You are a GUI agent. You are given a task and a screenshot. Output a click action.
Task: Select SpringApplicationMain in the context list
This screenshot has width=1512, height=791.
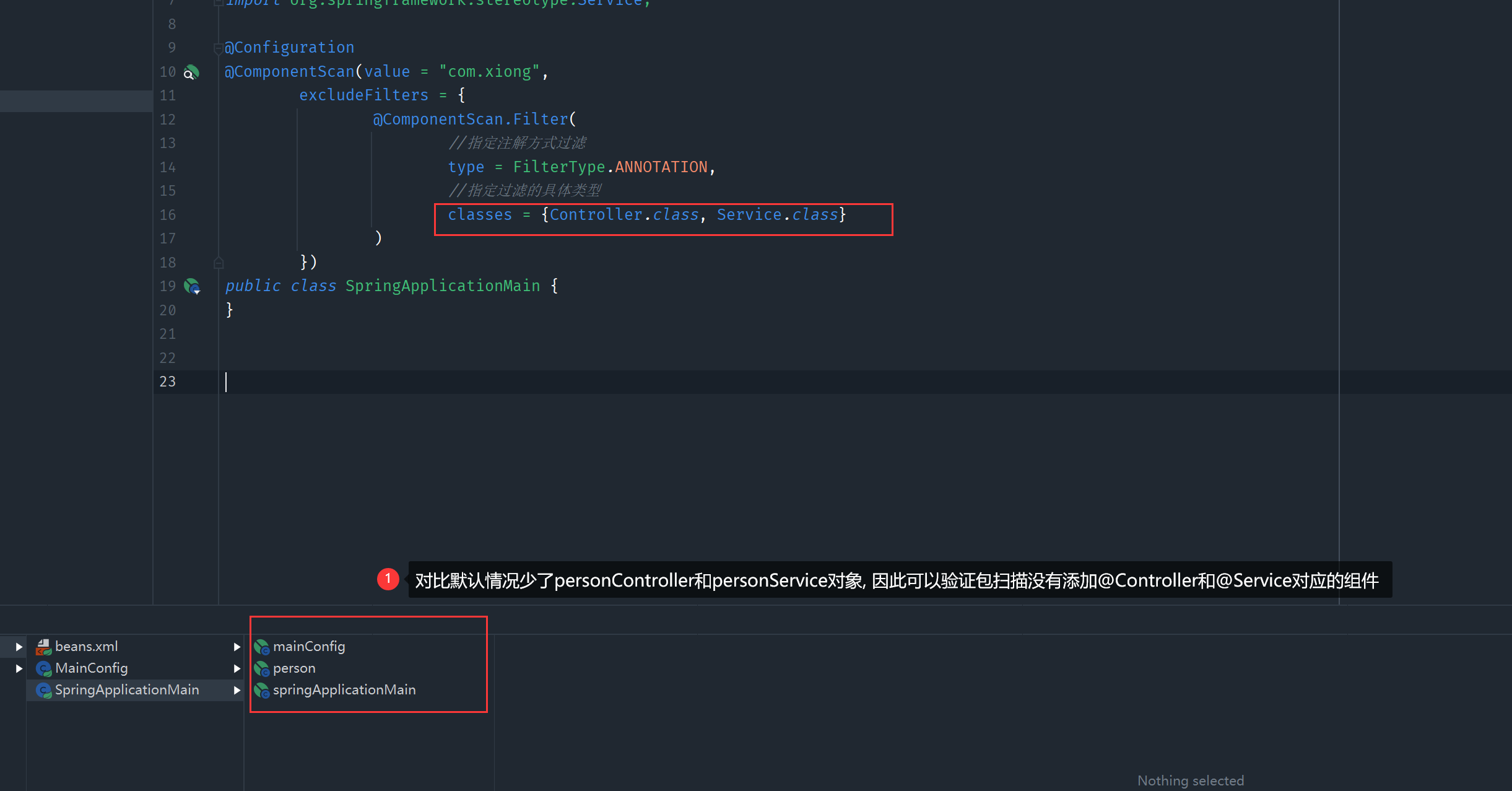[127, 690]
